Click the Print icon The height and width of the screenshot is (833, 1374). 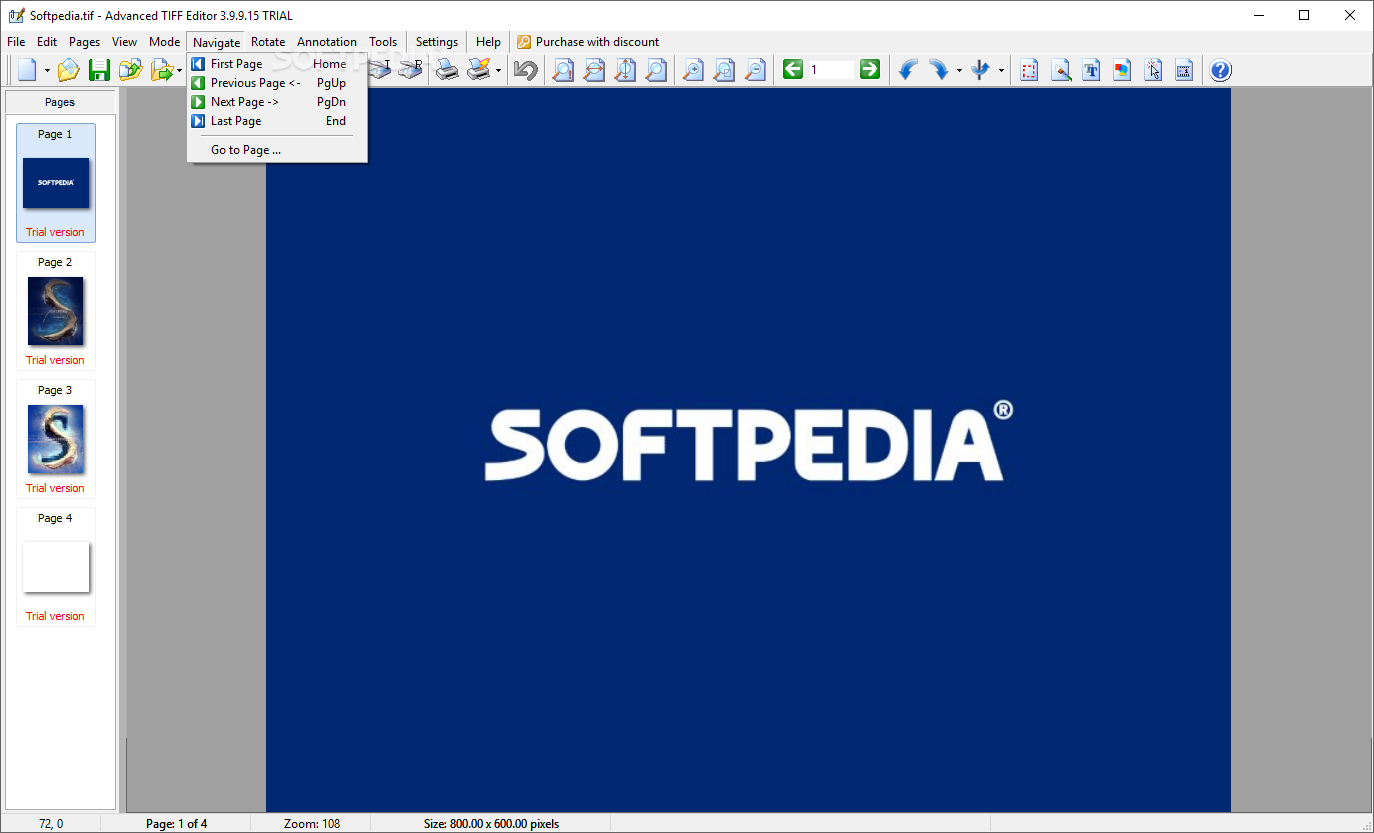(447, 70)
